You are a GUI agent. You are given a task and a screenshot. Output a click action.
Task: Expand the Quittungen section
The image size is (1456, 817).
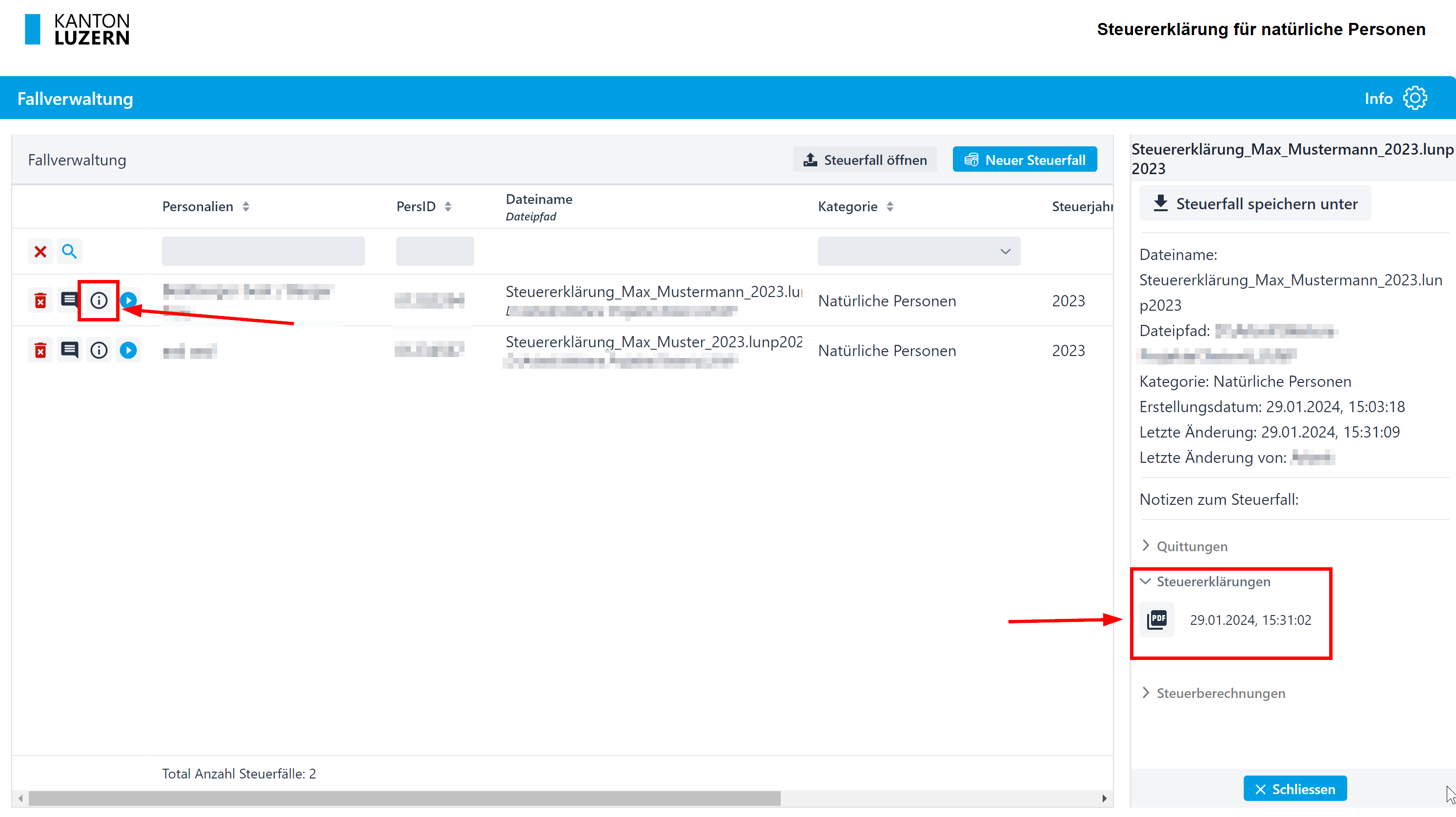(x=1192, y=546)
